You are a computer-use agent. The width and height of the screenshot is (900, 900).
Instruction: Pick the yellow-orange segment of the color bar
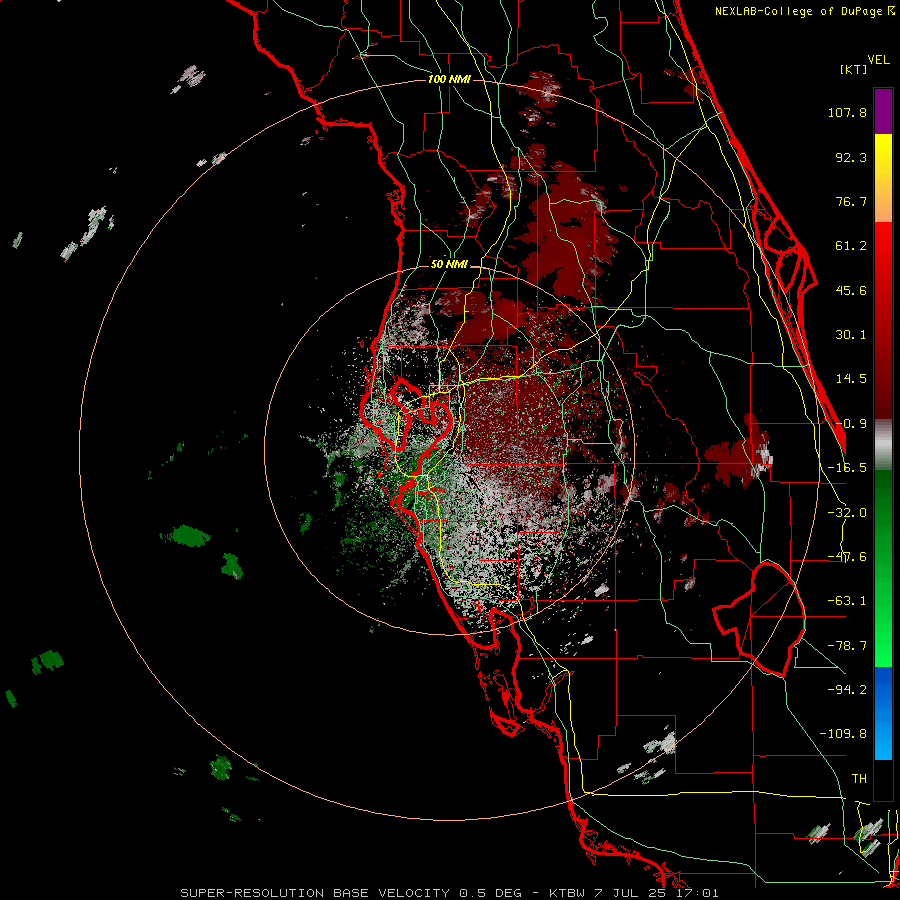click(883, 179)
